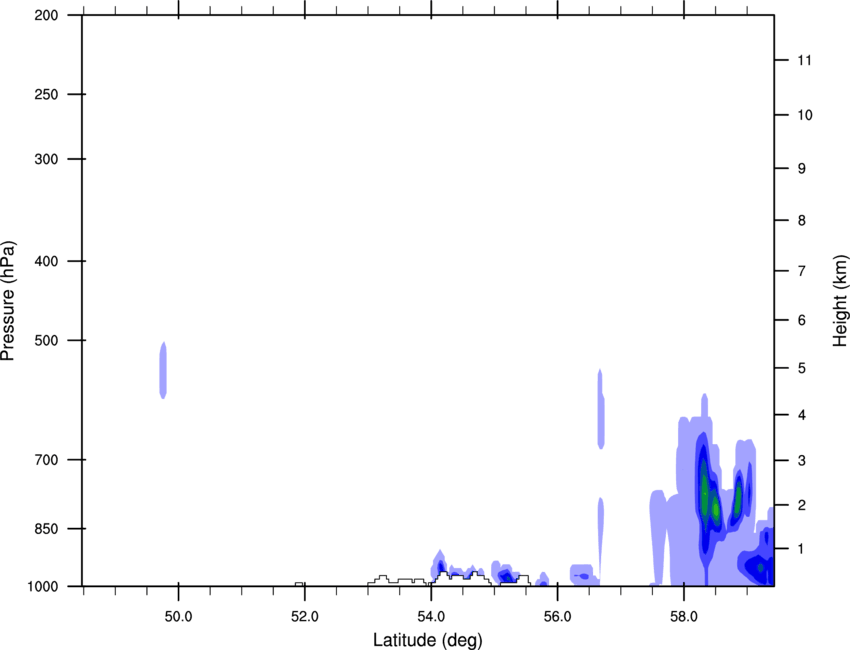Viewport: 850px width, 650px height.
Task: Click the isolated contour blob near 500 hPa
Action: pos(163,370)
